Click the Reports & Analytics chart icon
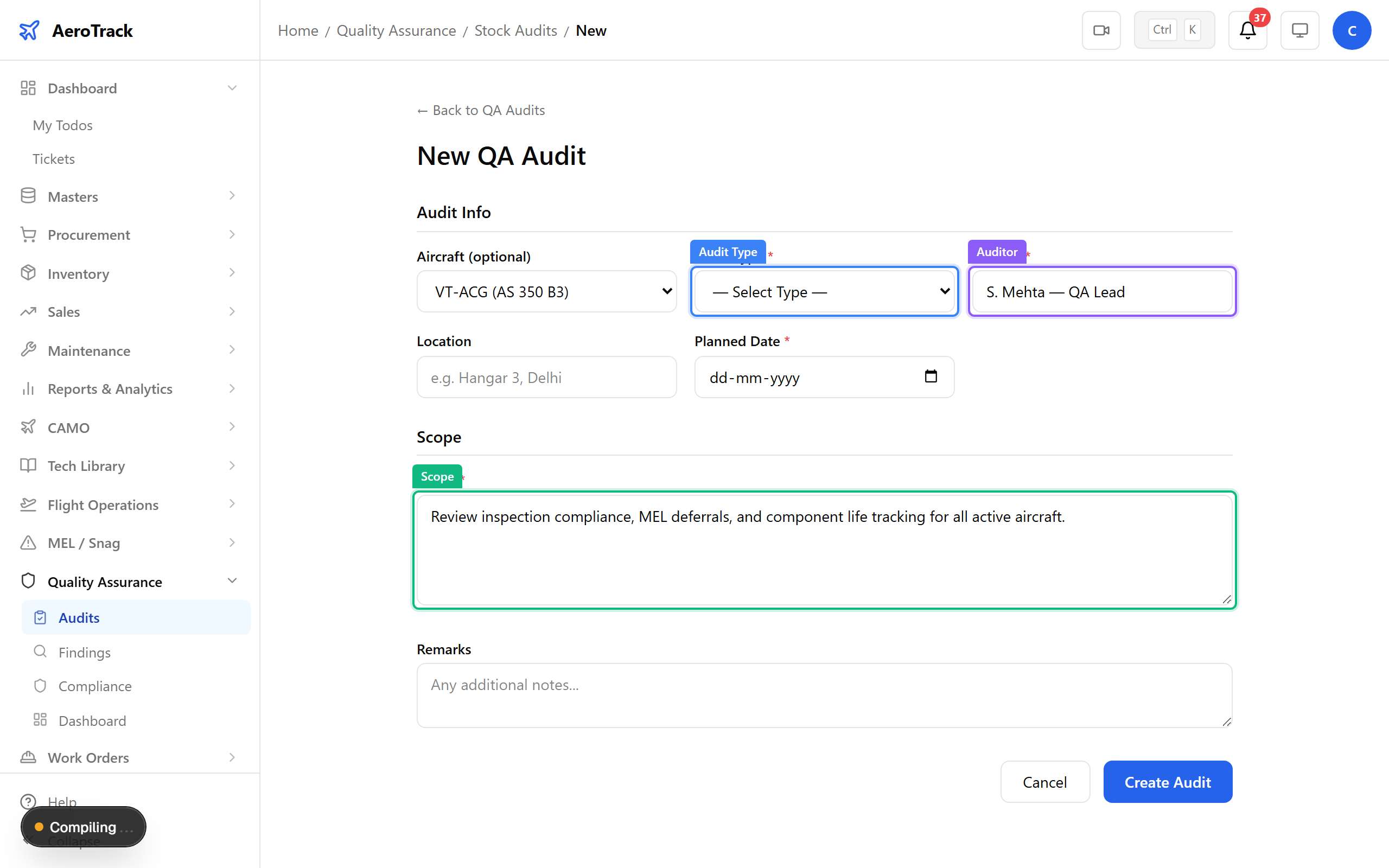The image size is (1389, 868). tap(29, 388)
